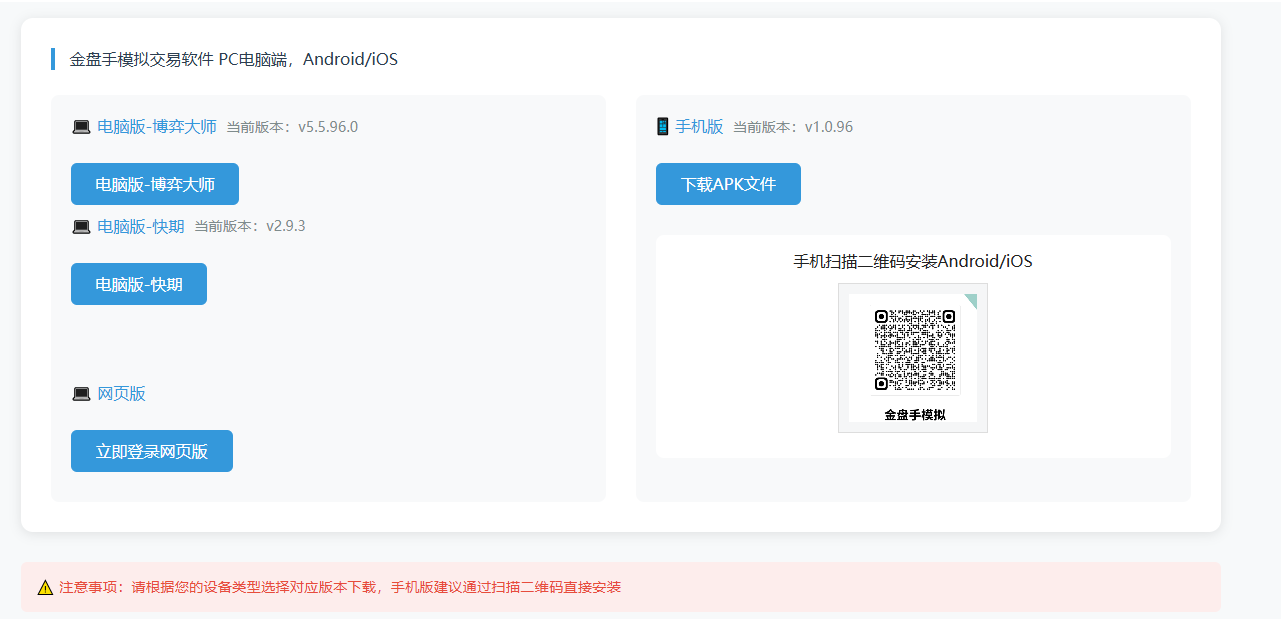
Task: Click the 立即登录网页版 button
Action: pyautogui.click(x=152, y=451)
